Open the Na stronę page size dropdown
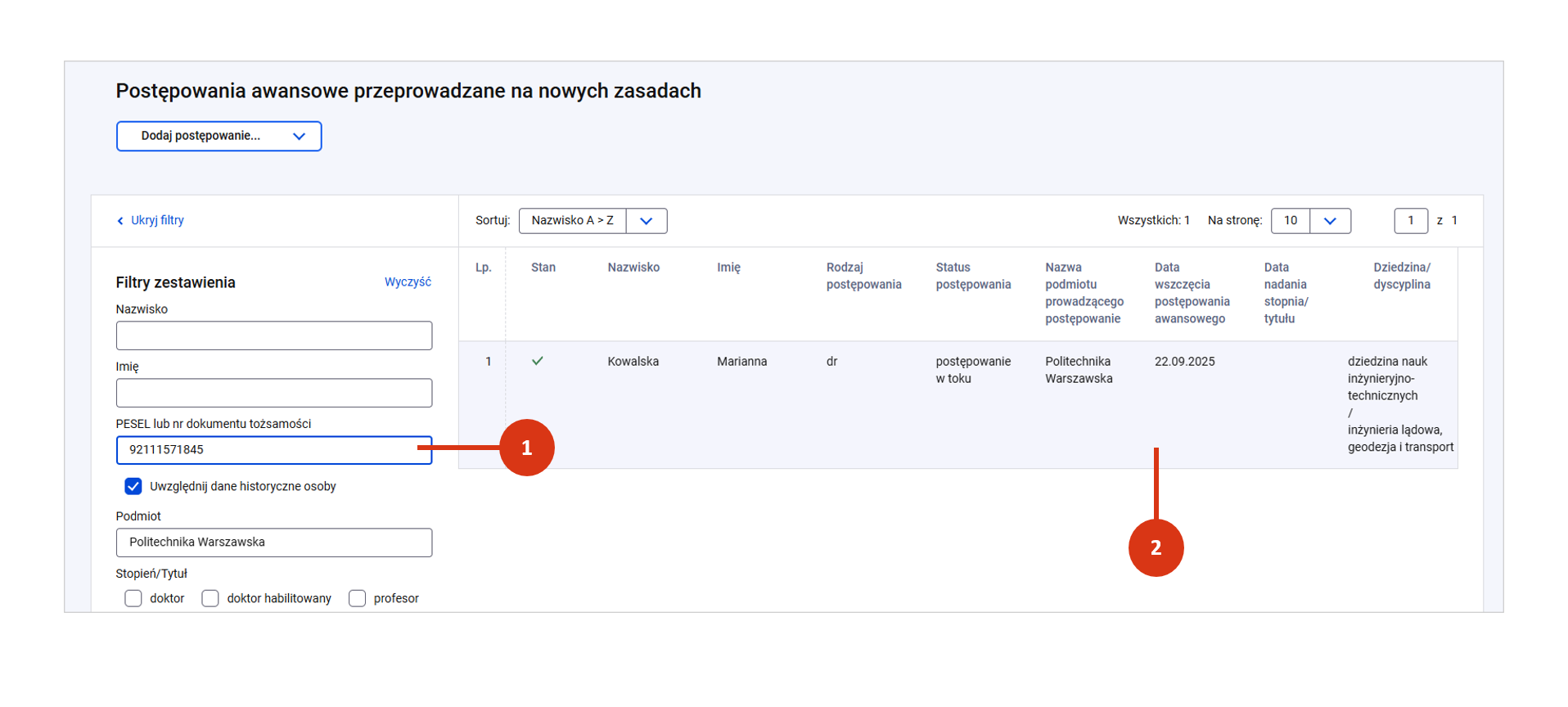Viewport: 1568px width, 707px height. point(1329,221)
